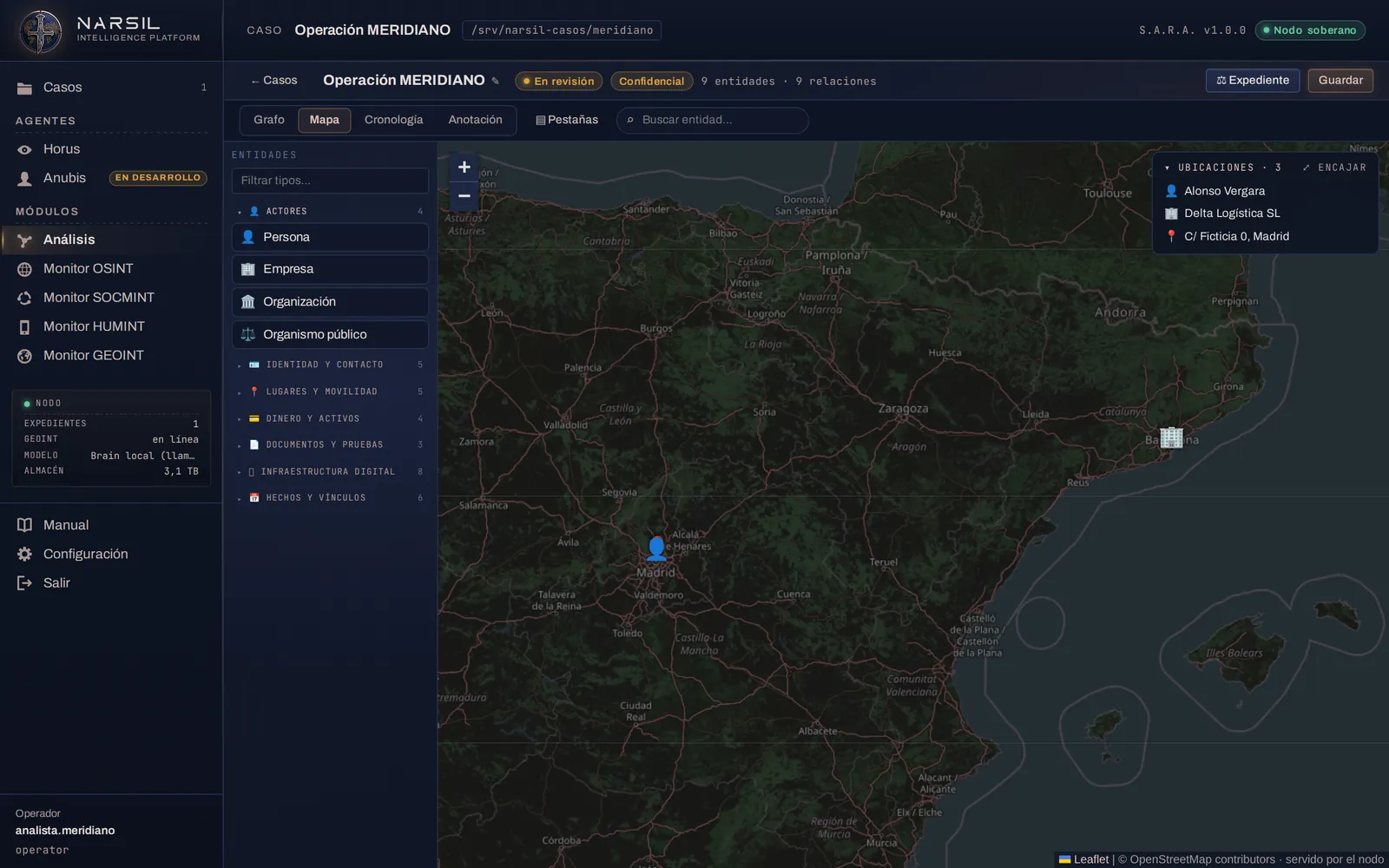Open Casos folder in sidebar

(x=111, y=87)
